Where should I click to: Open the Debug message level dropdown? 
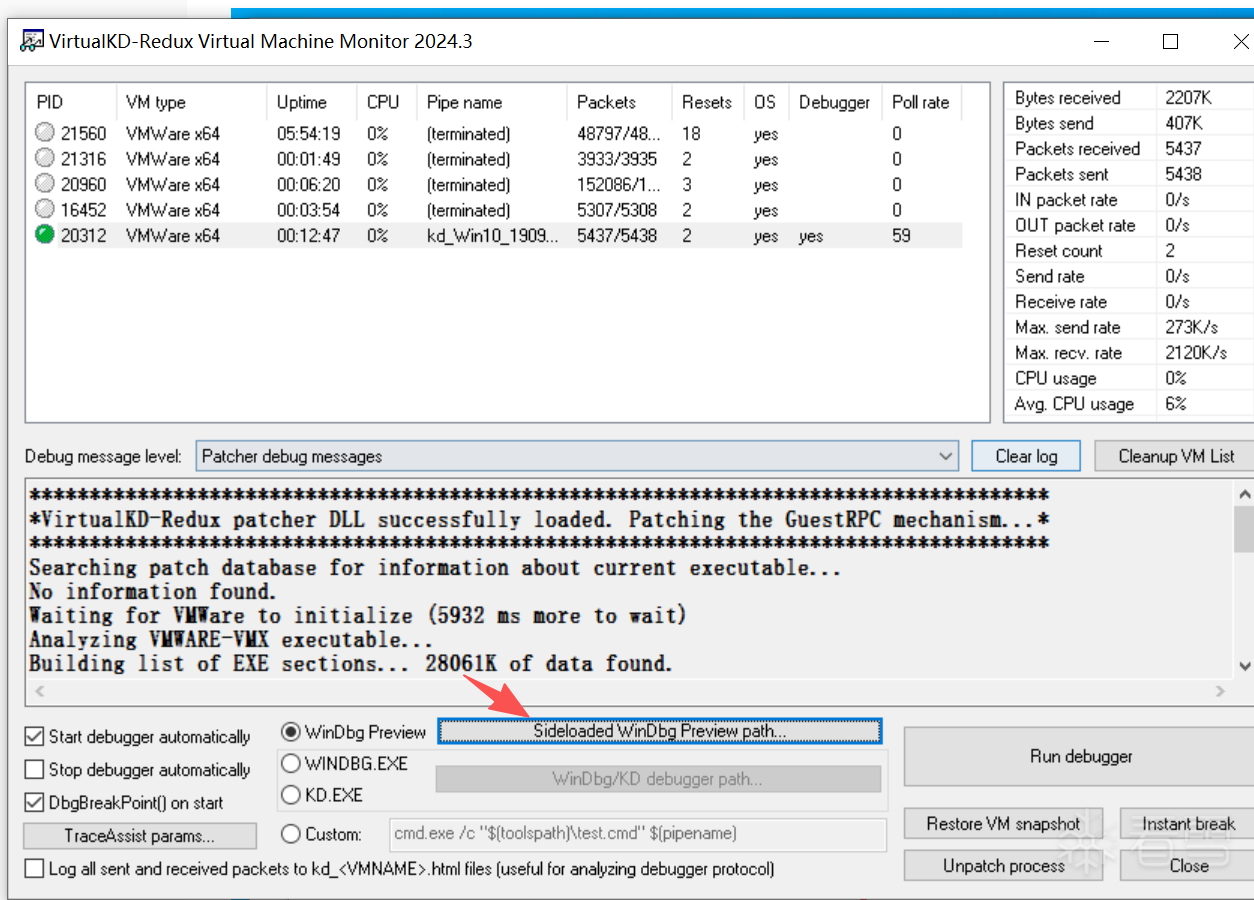tap(577, 456)
